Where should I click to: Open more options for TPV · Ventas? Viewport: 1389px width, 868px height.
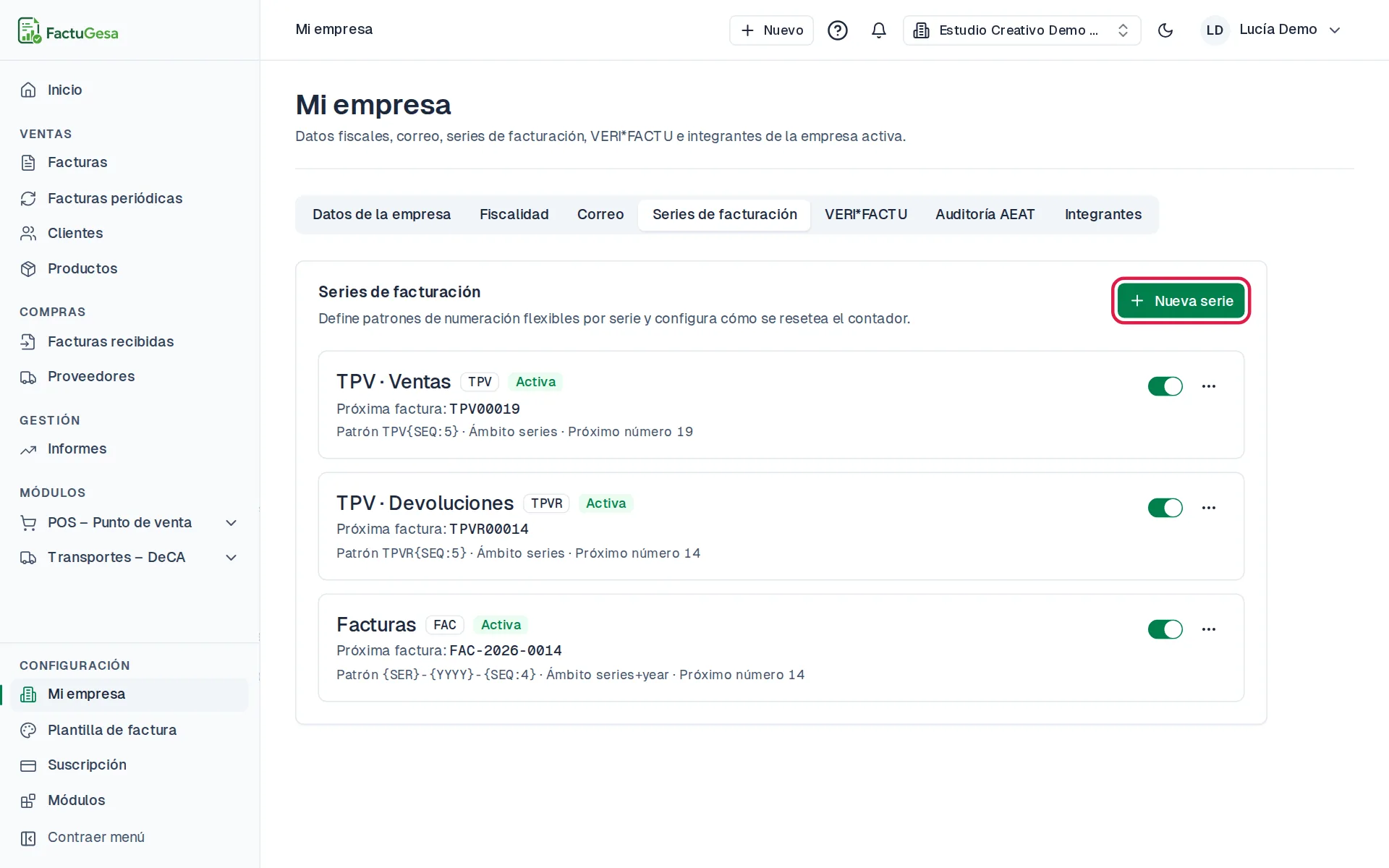(x=1208, y=386)
